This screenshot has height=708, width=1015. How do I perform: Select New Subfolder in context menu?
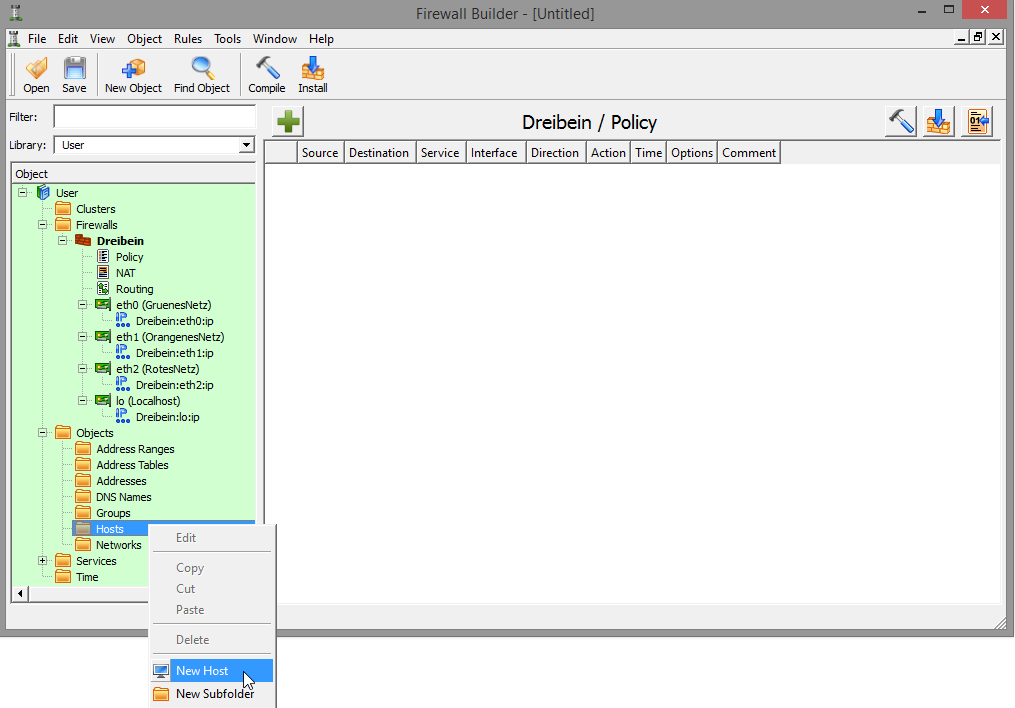point(214,694)
